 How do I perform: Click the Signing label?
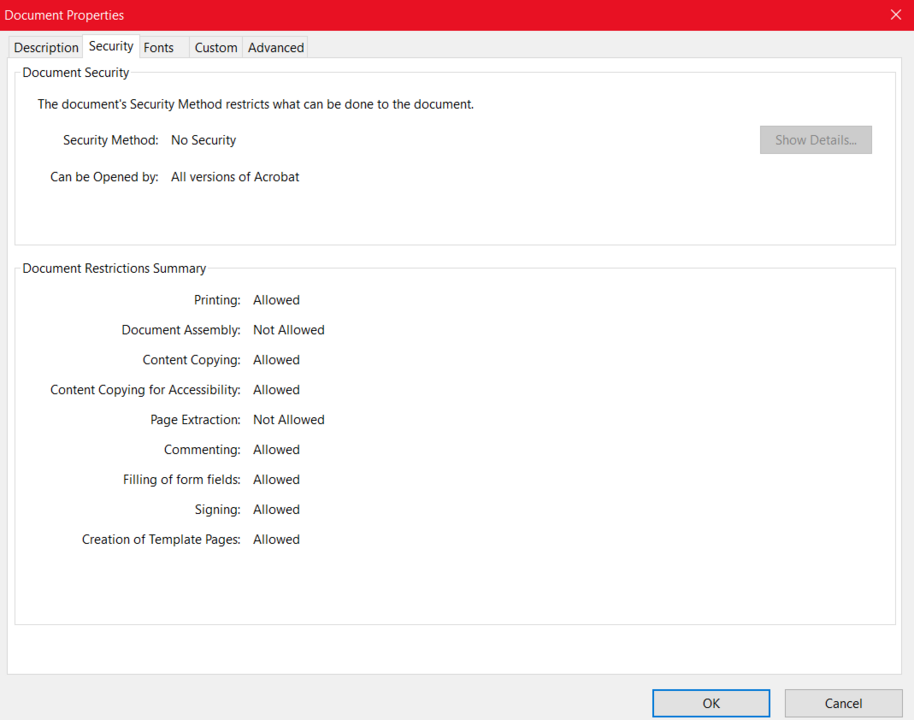tap(217, 510)
